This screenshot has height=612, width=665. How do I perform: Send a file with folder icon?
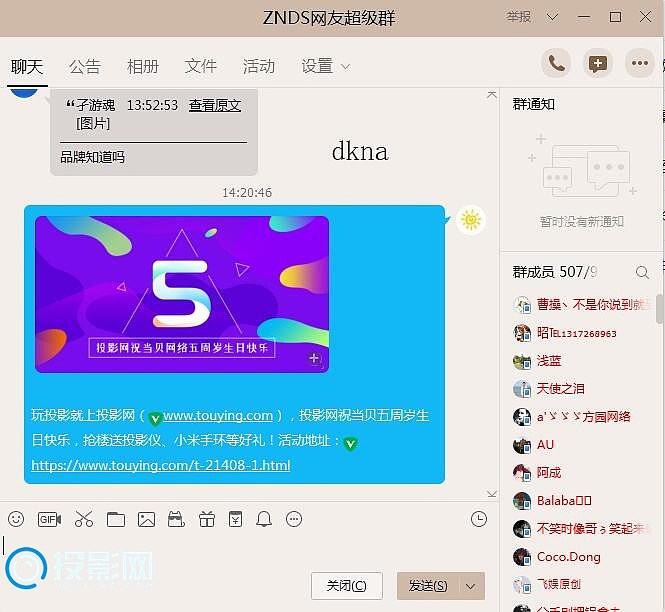pos(115,519)
